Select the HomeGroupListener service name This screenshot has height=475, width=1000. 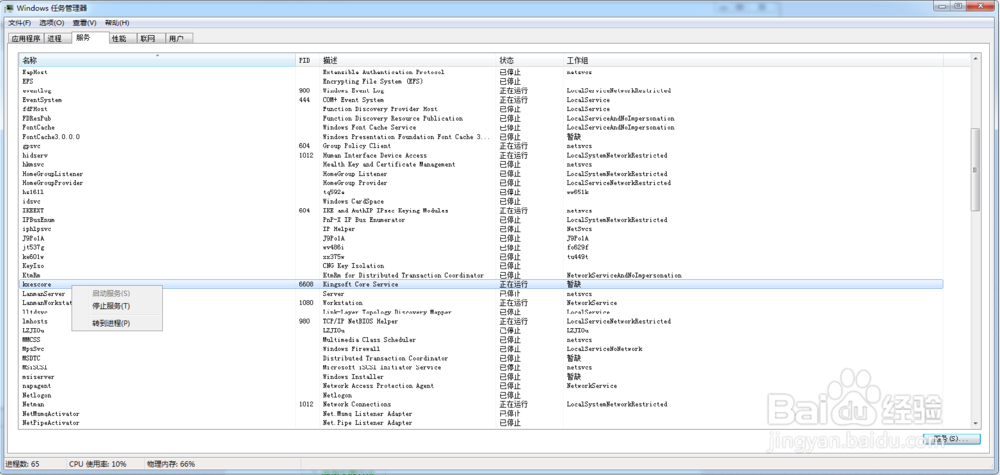pyautogui.click(x=52, y=173)
